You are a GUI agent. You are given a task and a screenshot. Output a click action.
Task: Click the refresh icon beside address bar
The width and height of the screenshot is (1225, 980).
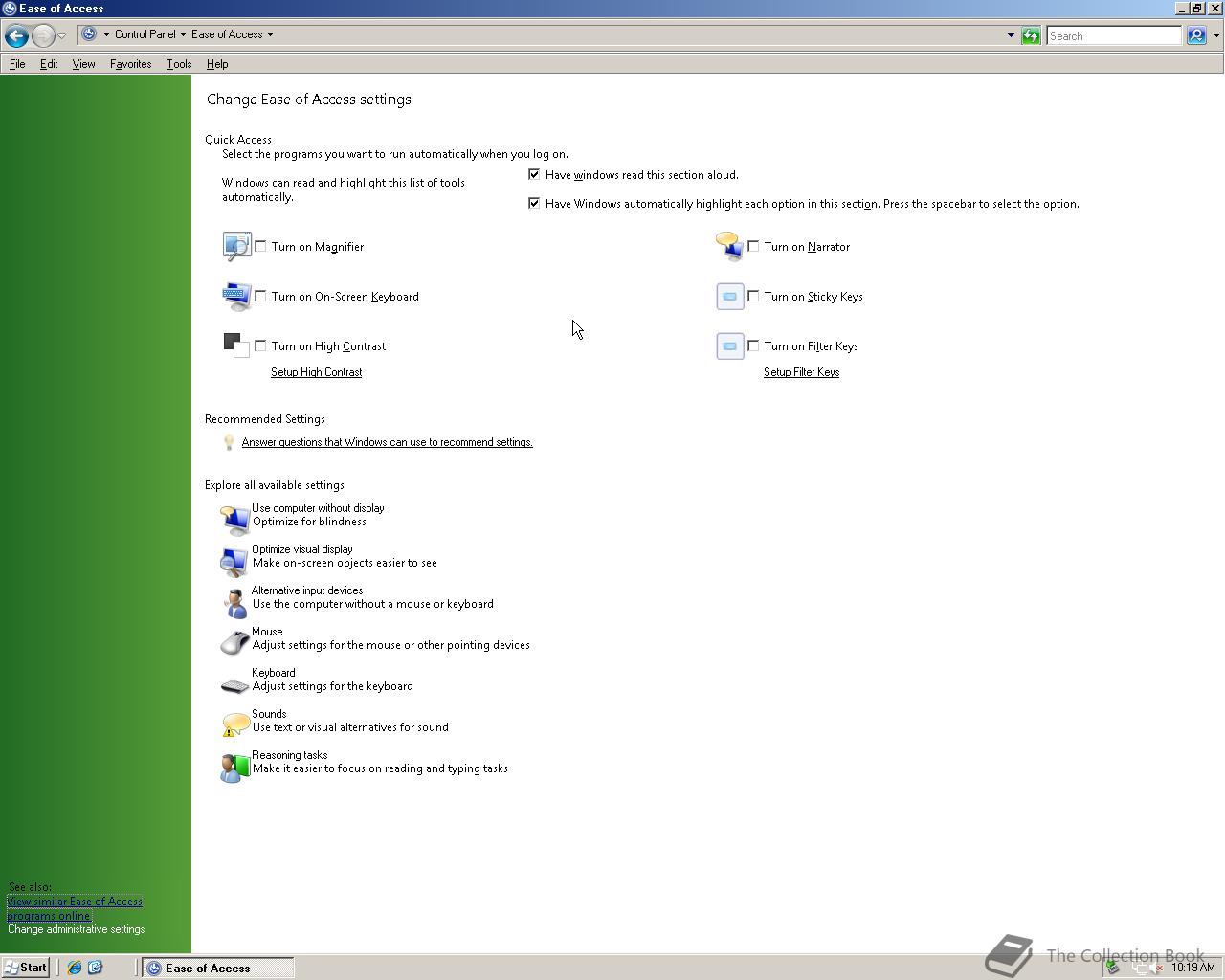pos(1031,35)
